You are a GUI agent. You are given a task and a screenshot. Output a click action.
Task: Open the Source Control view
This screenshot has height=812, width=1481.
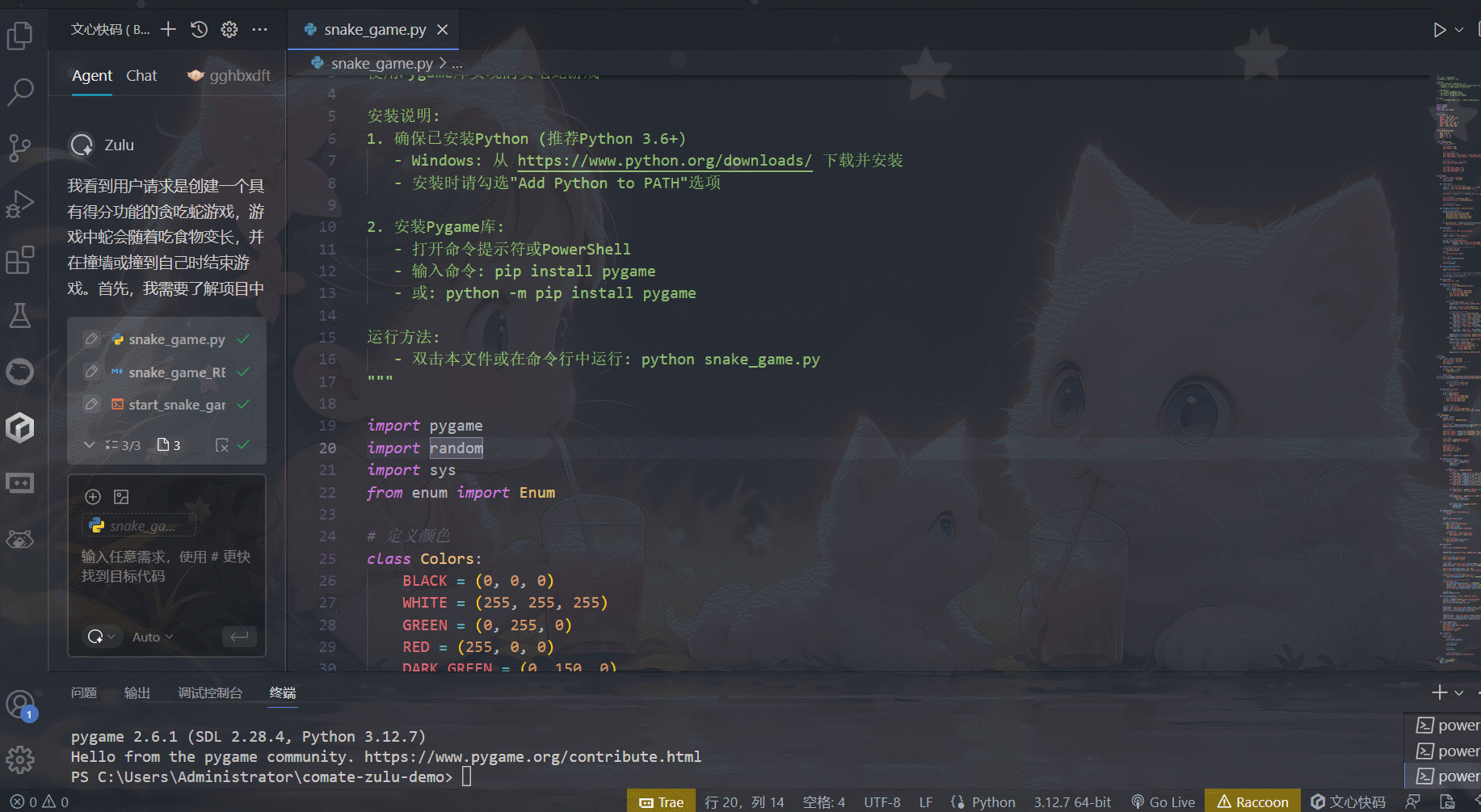20,148
